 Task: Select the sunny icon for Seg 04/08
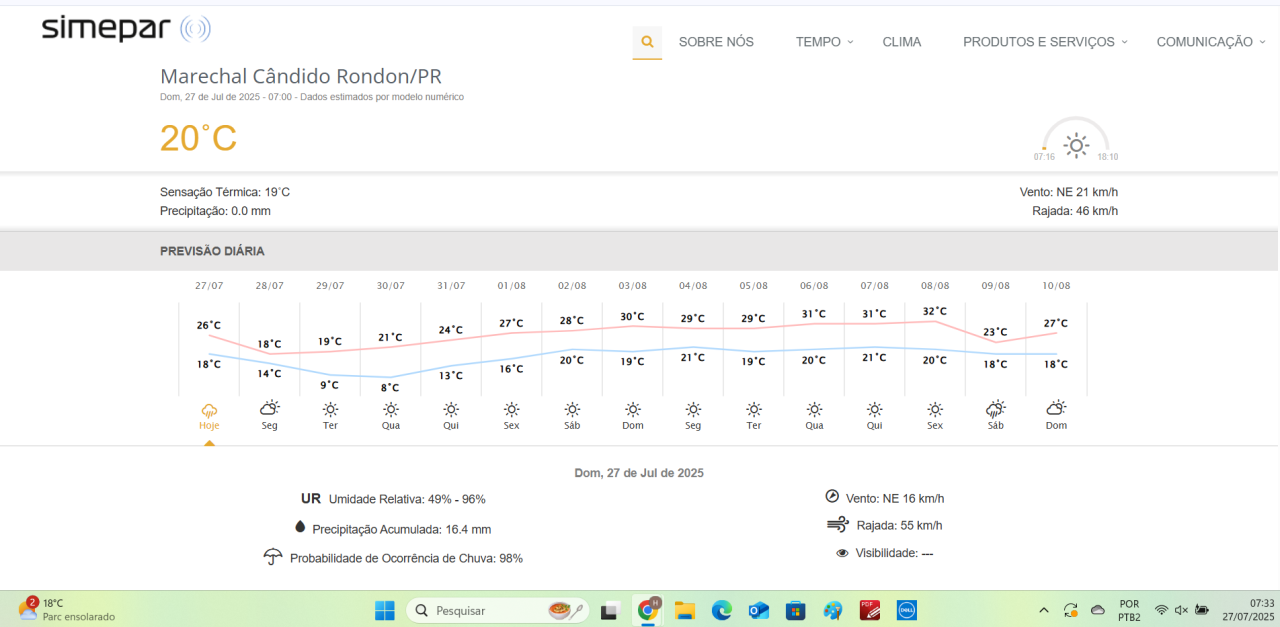[x=693, y=409]
